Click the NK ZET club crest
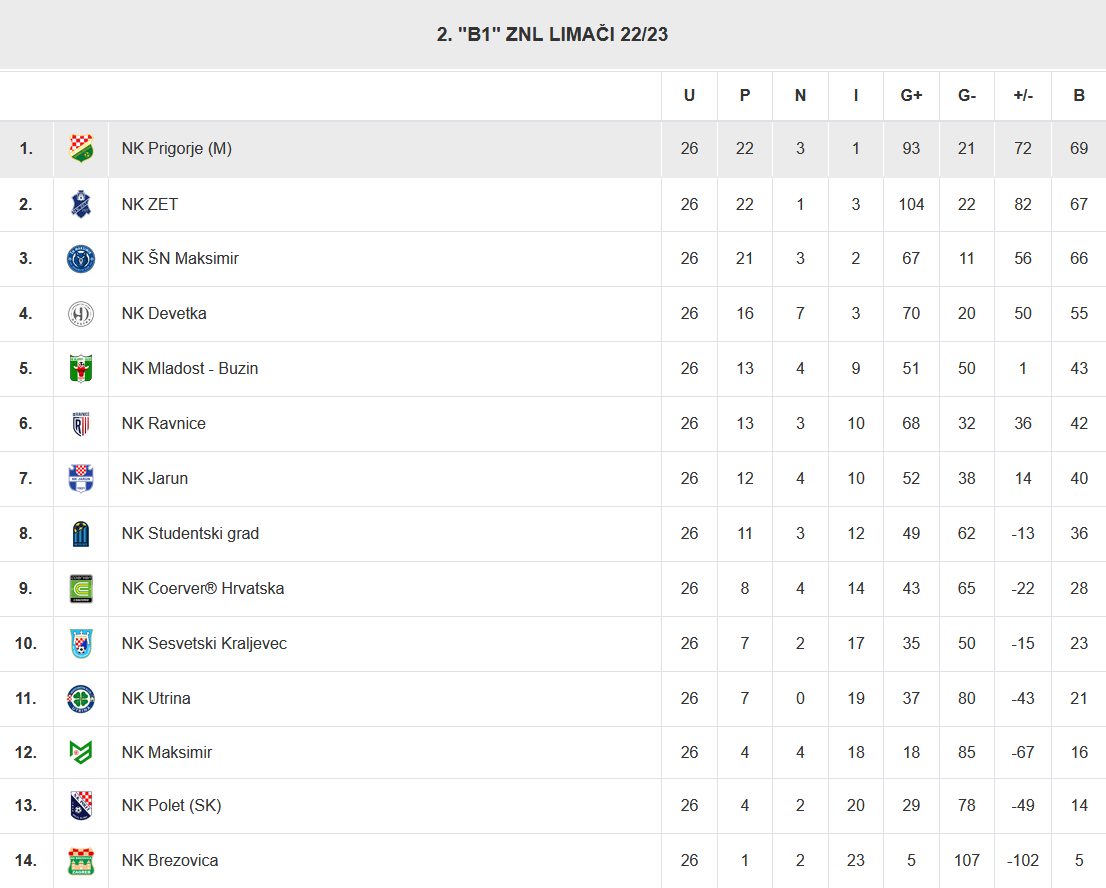 (81, 204)
